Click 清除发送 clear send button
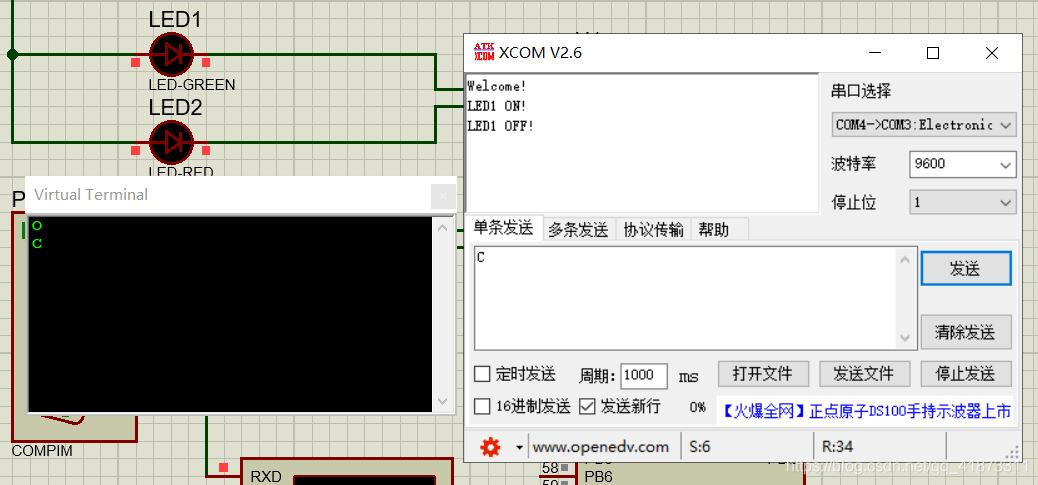1038x485 pixels. tap(965, 332)
